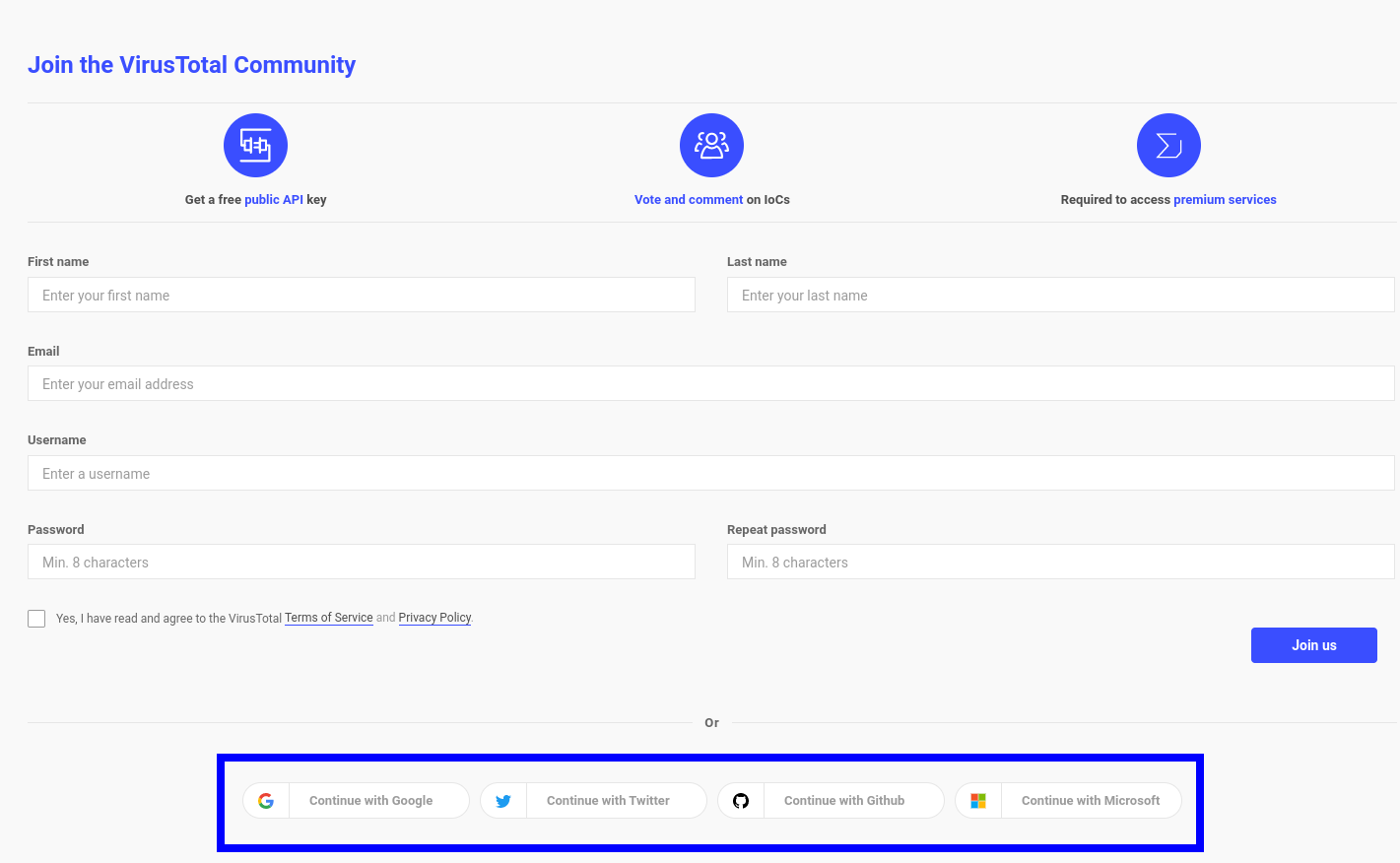Viewport: 1400px width, 863px height.
Task: Check the Terms of Service agreement checkbox
Action: click(36, 619)
